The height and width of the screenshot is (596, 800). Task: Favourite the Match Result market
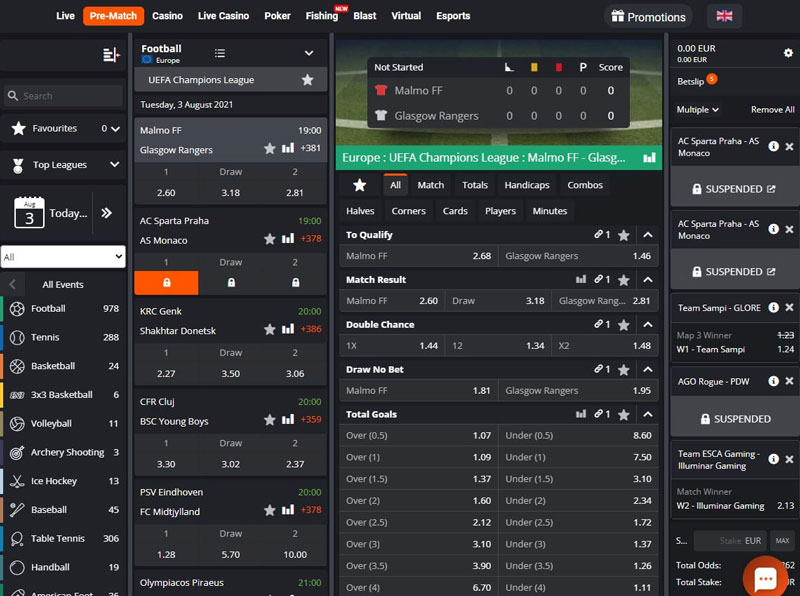click(623, 280)
